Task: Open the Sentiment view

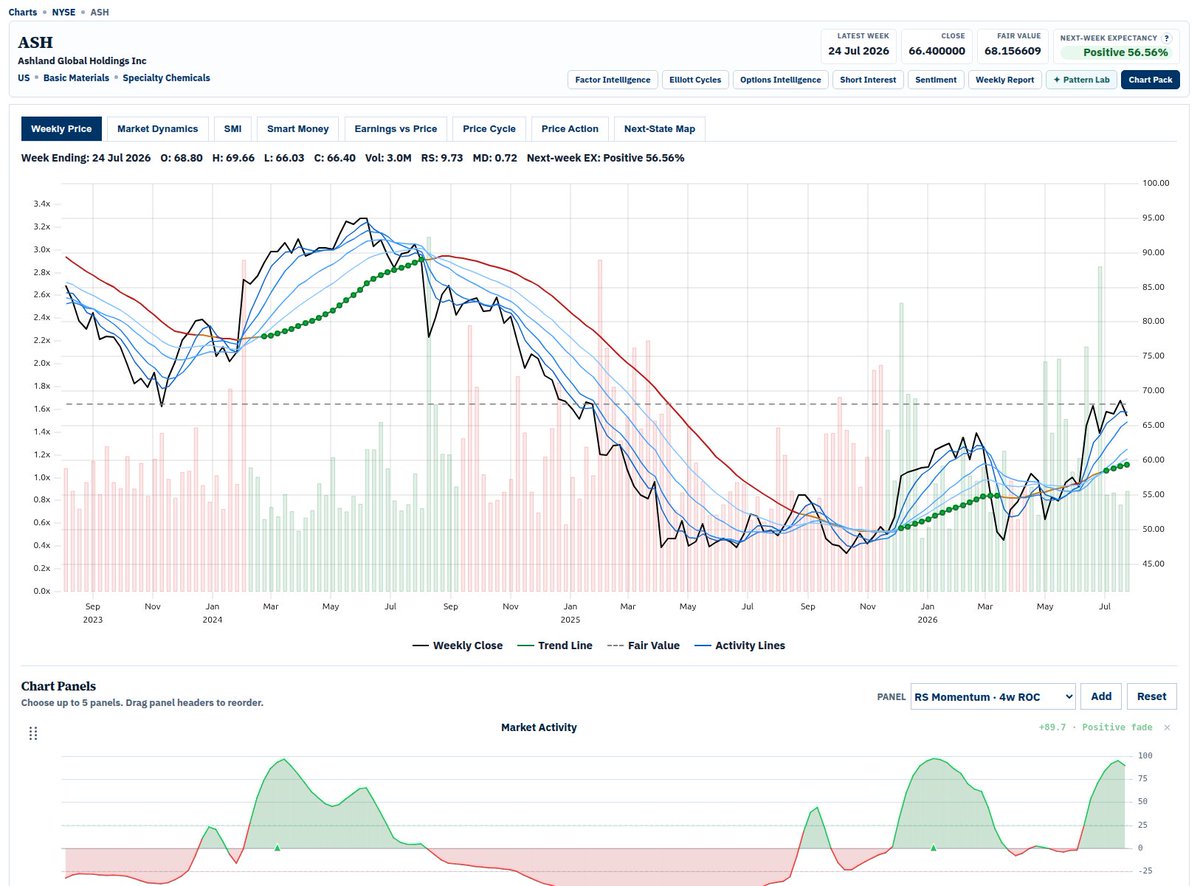Action: 935,80
